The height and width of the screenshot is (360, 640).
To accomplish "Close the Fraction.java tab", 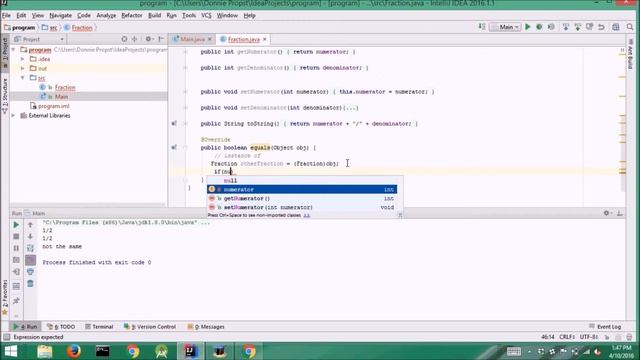I will pos(265,39).
